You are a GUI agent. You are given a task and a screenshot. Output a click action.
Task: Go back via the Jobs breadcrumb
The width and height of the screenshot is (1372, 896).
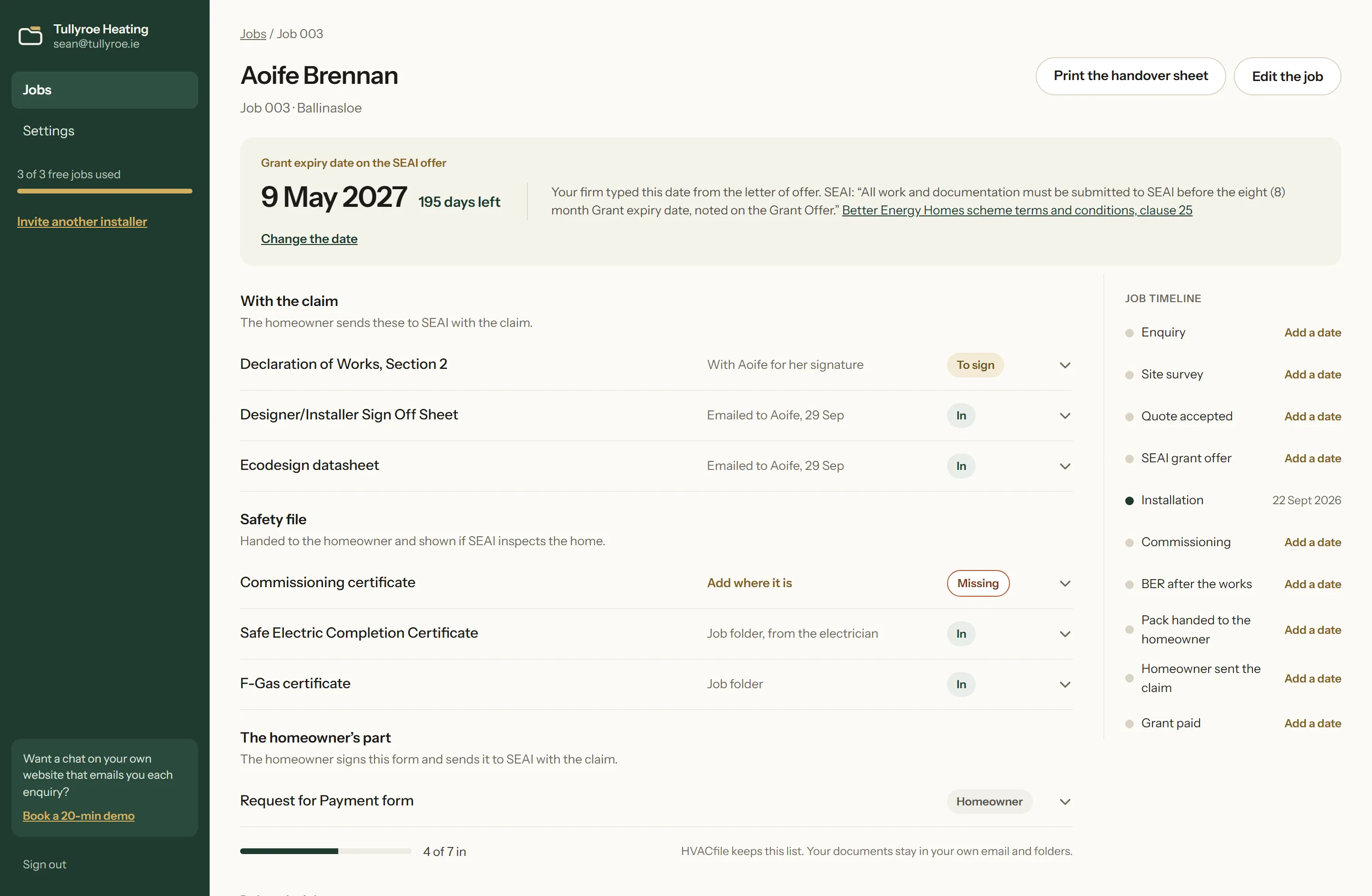click(253, 33)
